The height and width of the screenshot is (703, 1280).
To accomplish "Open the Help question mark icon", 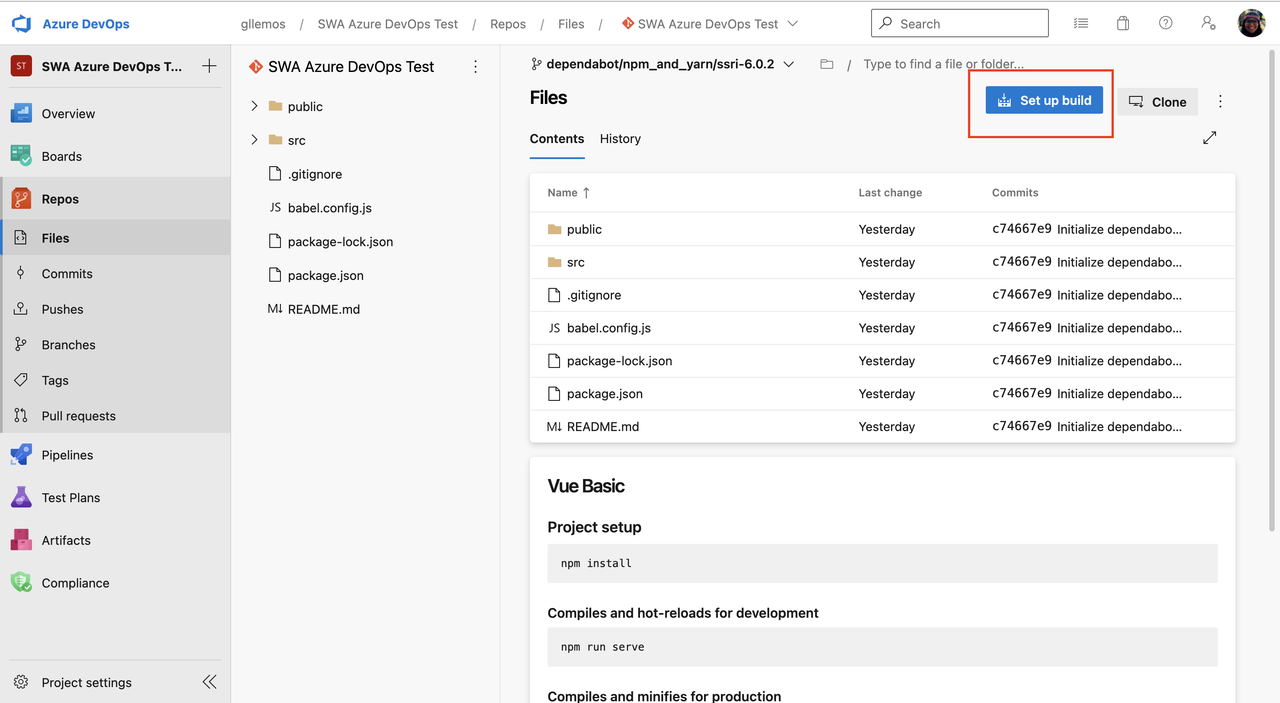I will click(1166, 23).
